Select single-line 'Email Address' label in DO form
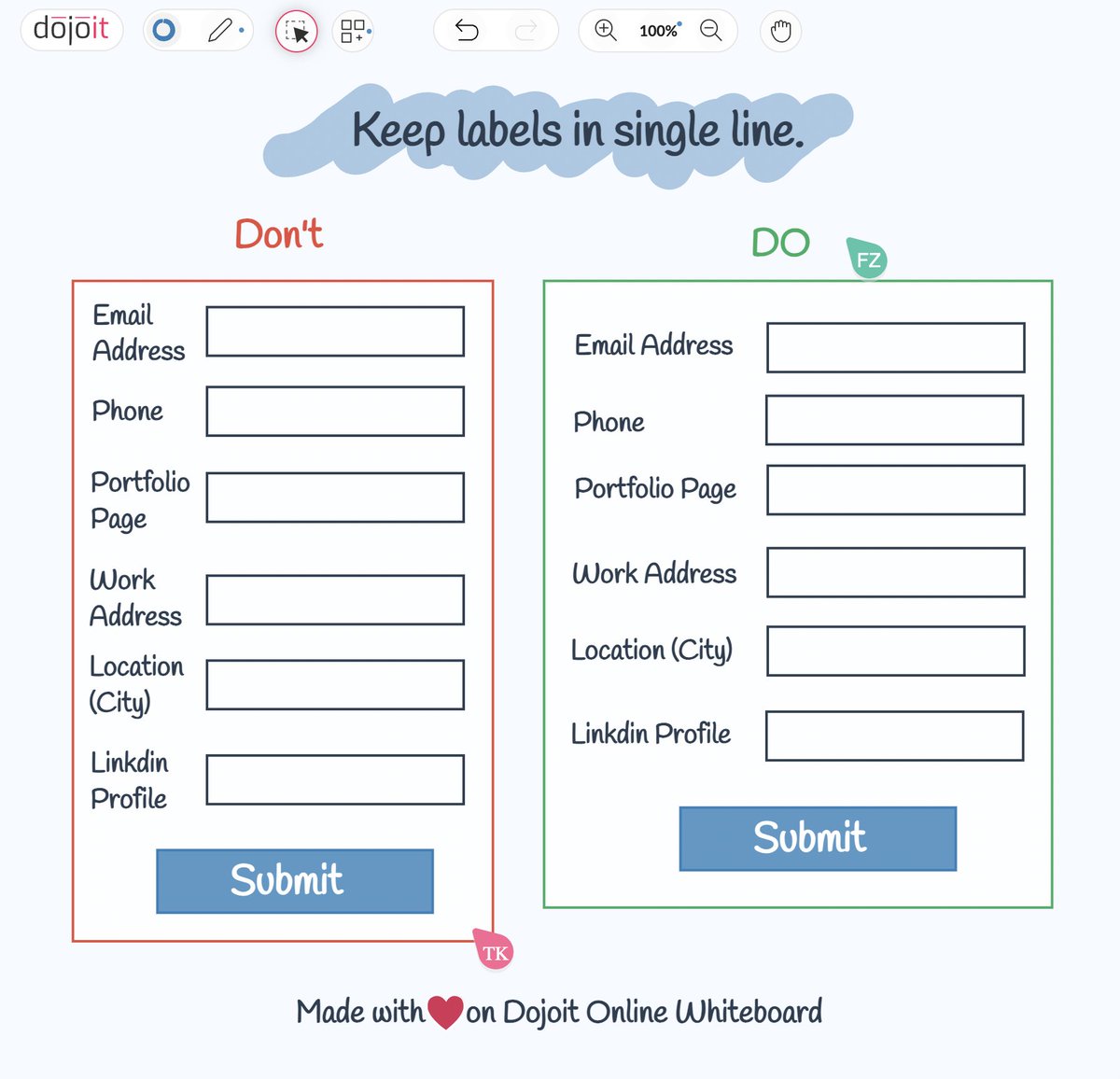 pos(654,345)
